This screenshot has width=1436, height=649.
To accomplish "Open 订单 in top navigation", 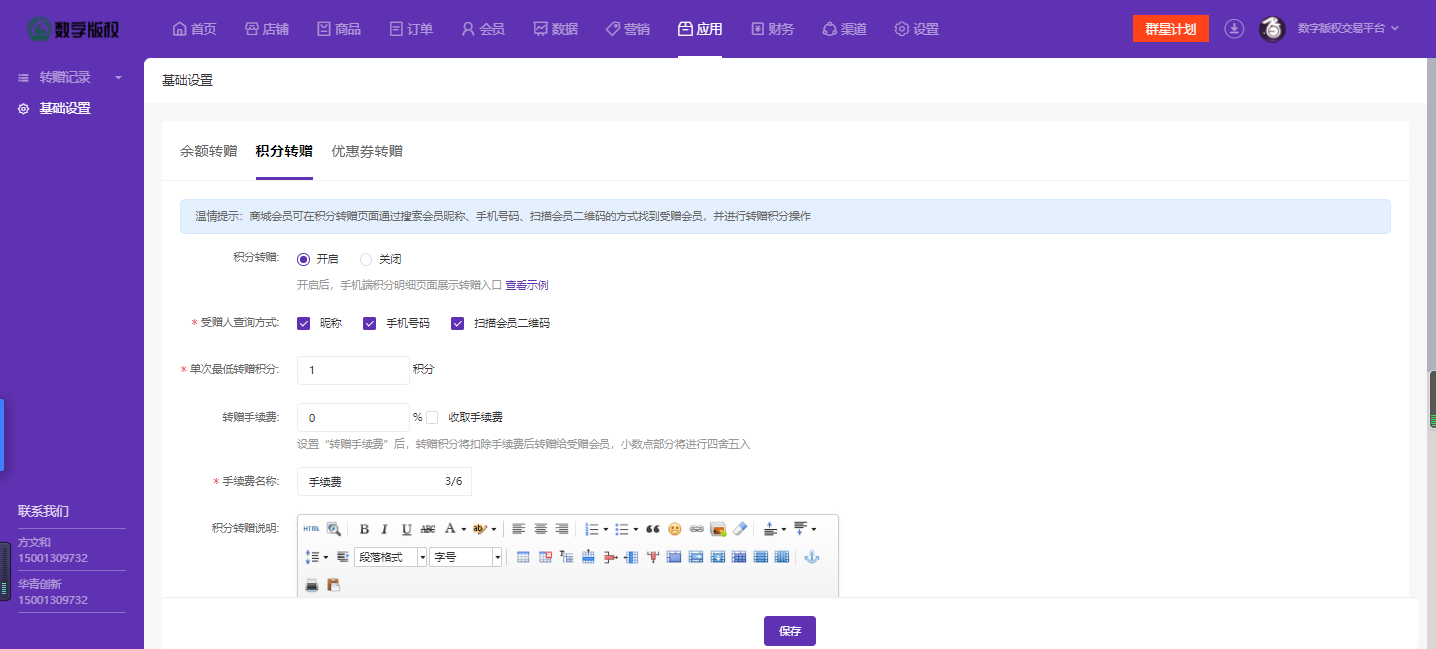I will [x=411, y=29].
